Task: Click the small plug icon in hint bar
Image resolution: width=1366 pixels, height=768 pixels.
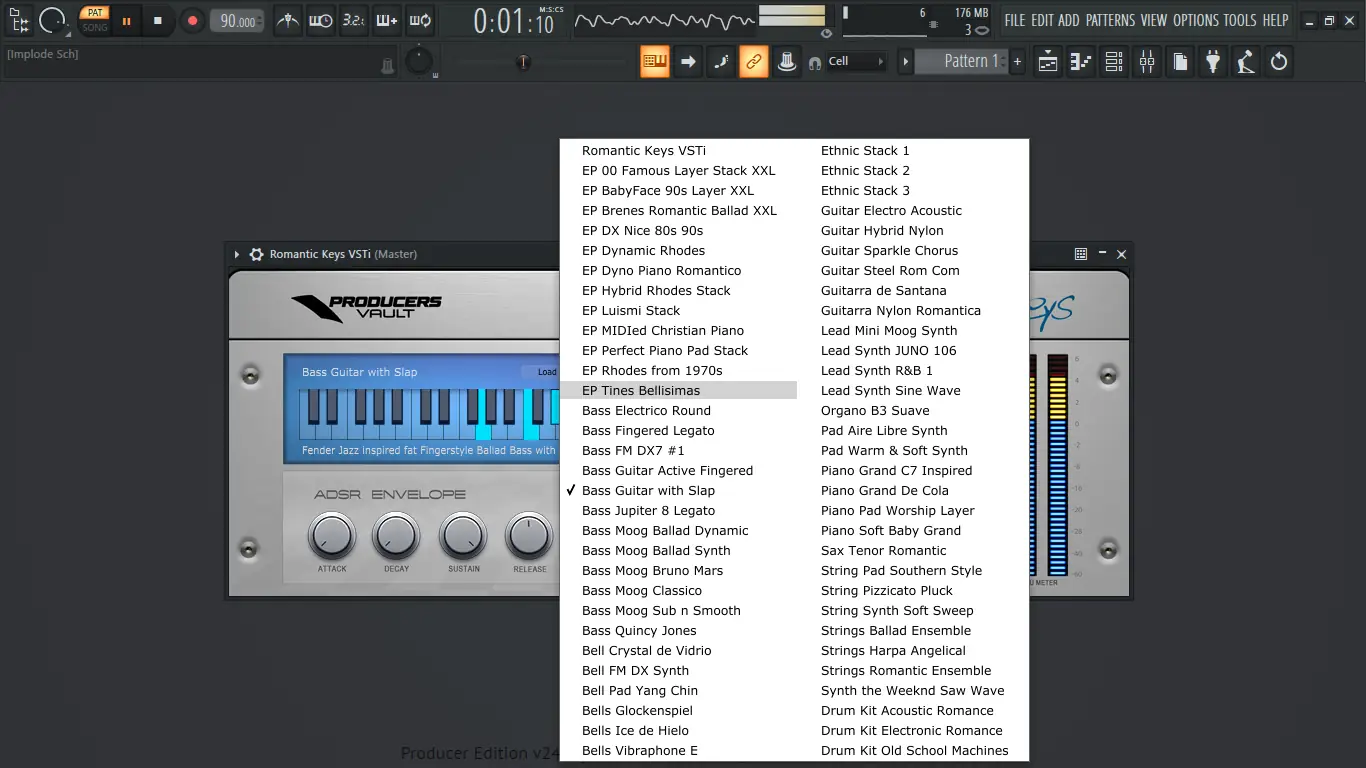Action: [x=388, y=66]
